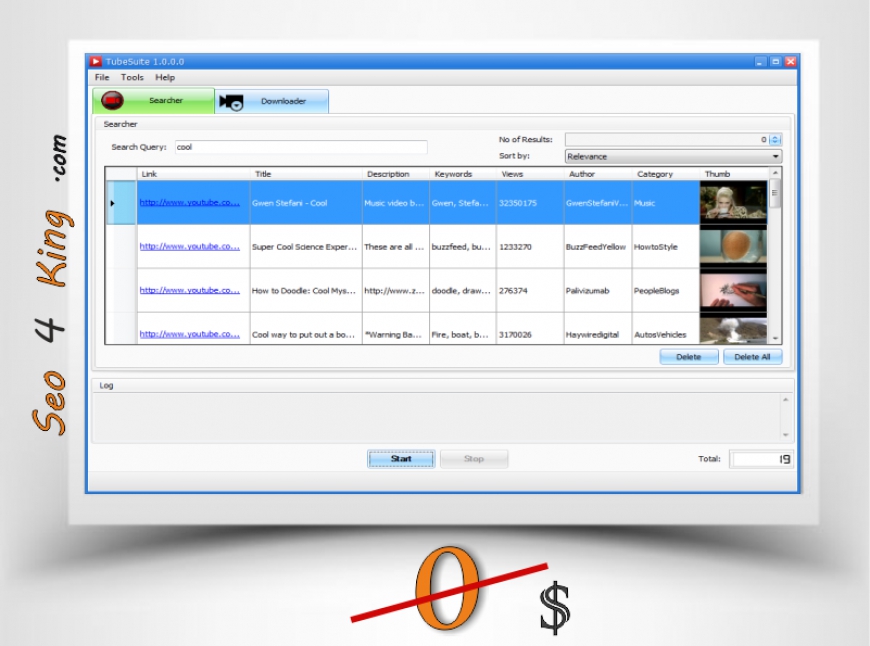Viewport: 870px width, 646px height.
Task: Click the keywords cell 'buzzfeed, bu...'
Action: point(463,246)
